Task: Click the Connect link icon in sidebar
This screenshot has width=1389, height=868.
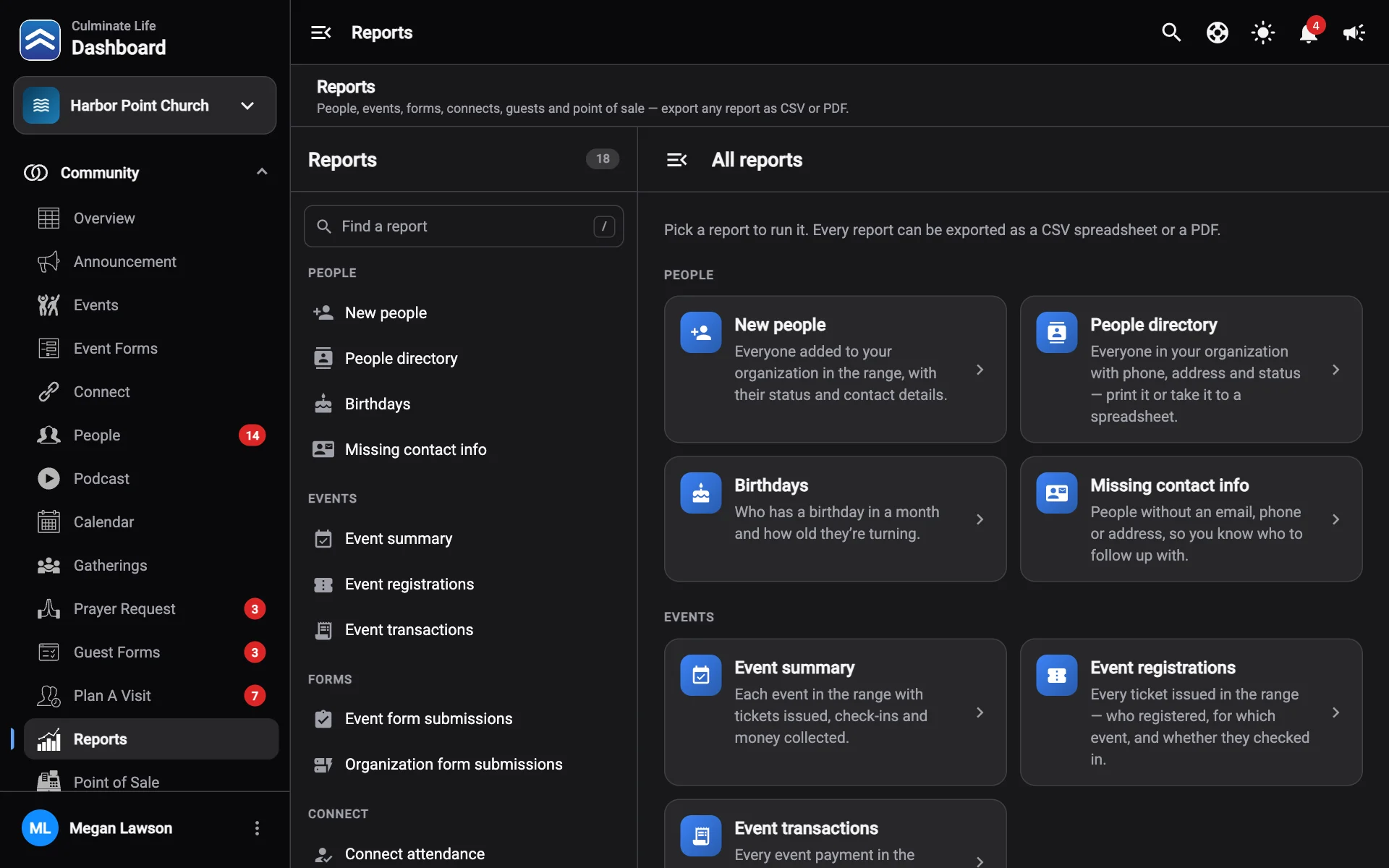Action: point(48,392)
